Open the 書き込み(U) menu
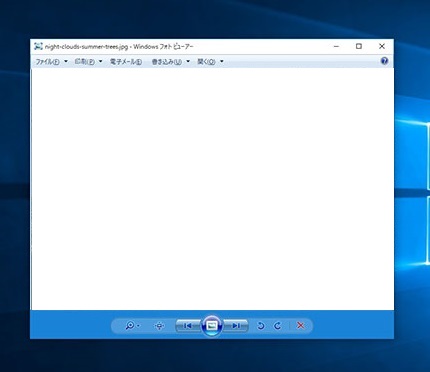 click(x=167, y=62)
